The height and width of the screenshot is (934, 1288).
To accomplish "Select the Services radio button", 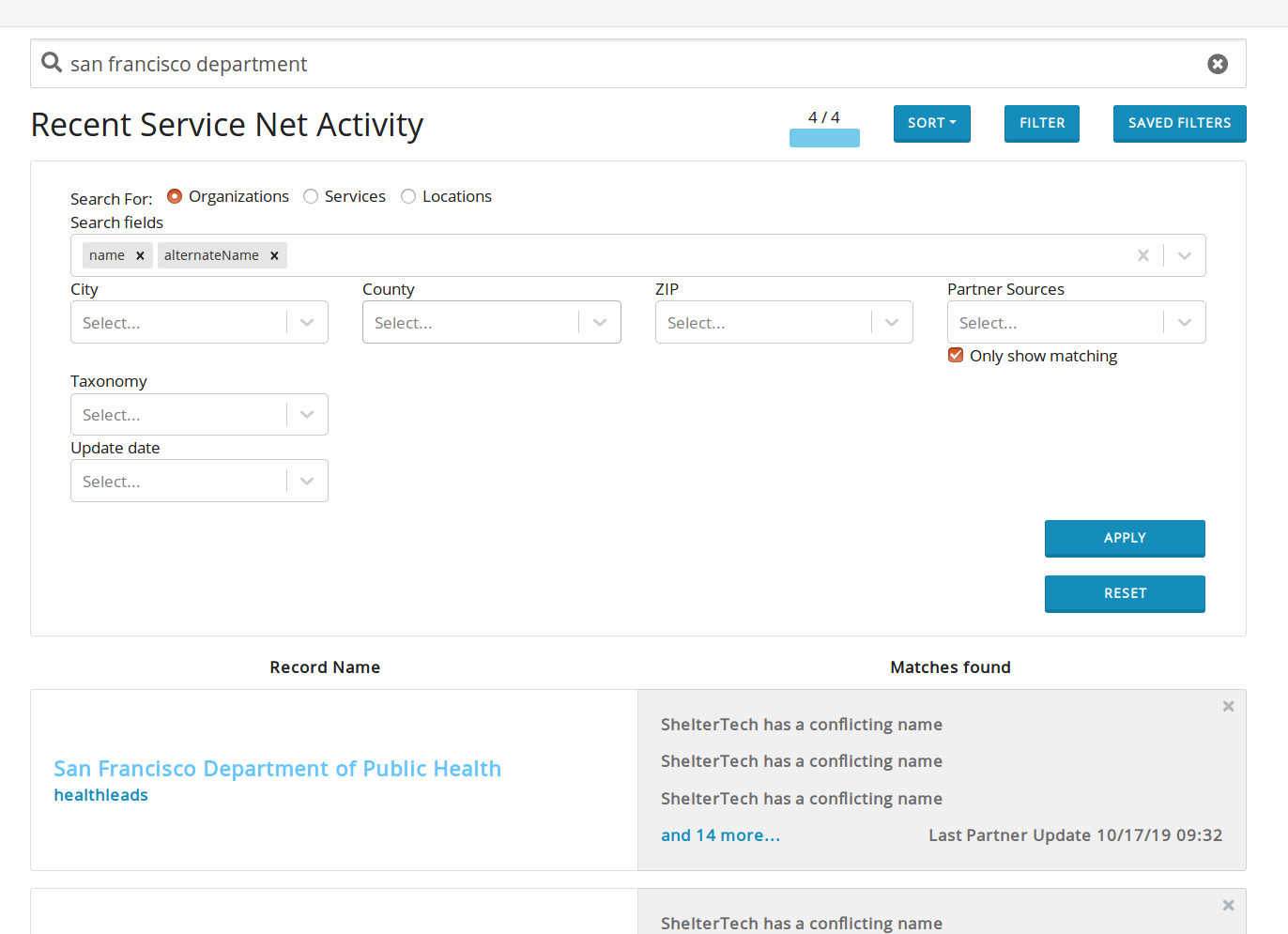I will [311, 196].
